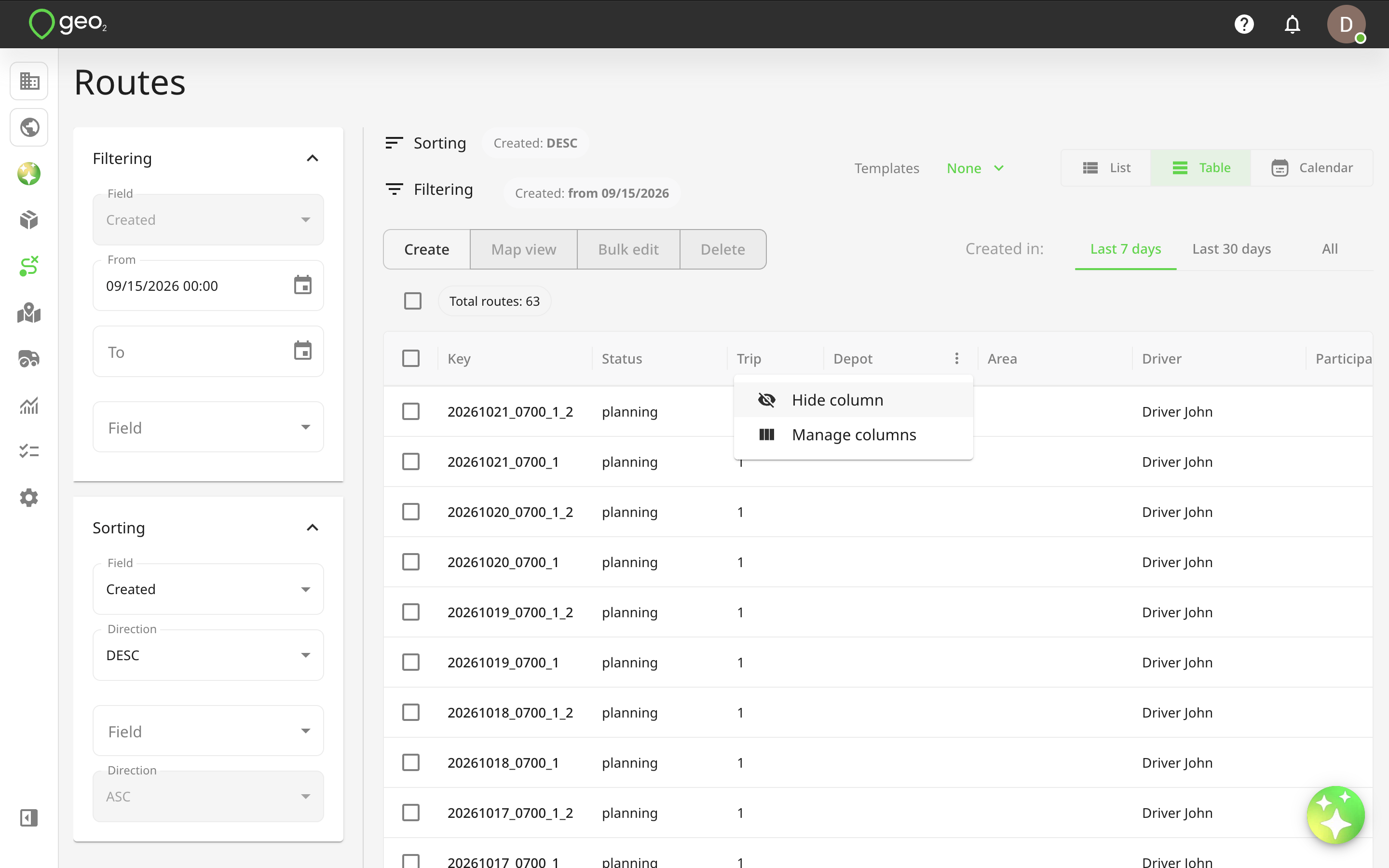The width and height of the screenshot is (1389, 868).
Task: Open the Templates None dropdown
Action: pyautogui.click(x=975, y=168)
